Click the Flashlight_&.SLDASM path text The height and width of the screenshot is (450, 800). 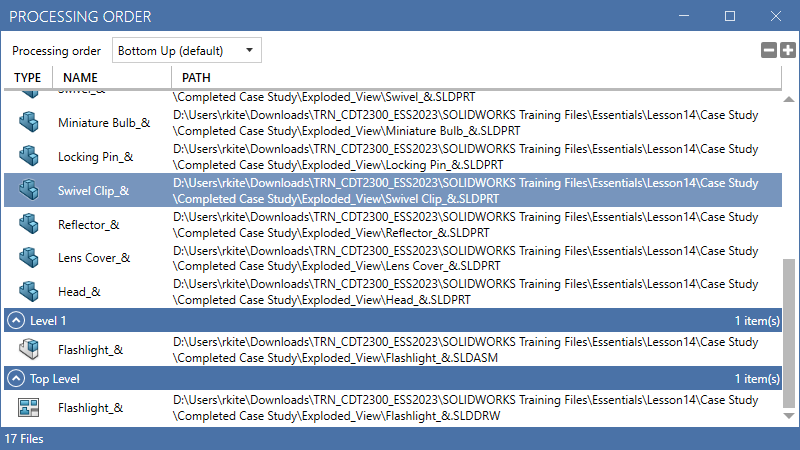coord(465,349)
